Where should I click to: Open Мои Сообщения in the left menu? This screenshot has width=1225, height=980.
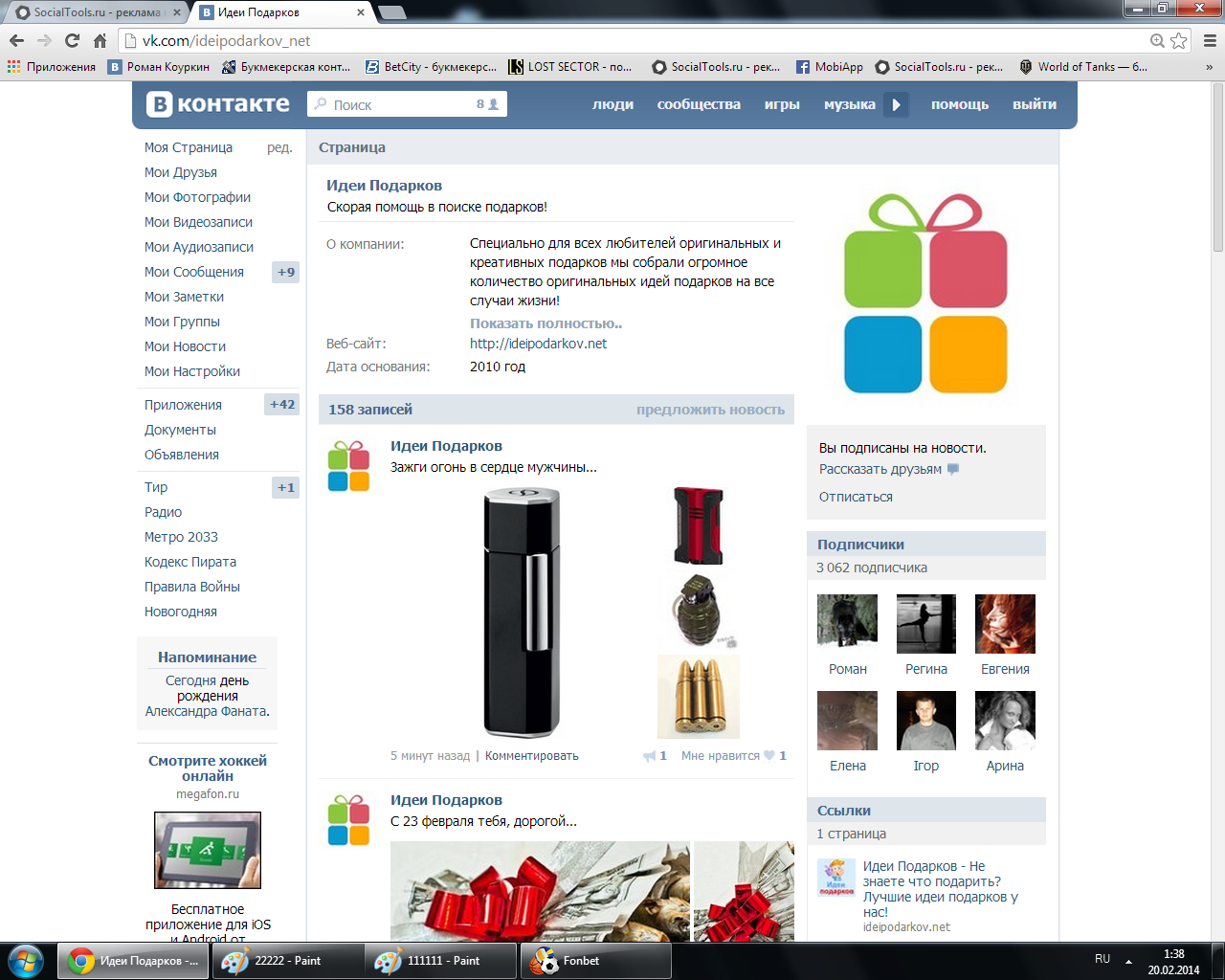[x=194, y=272]
